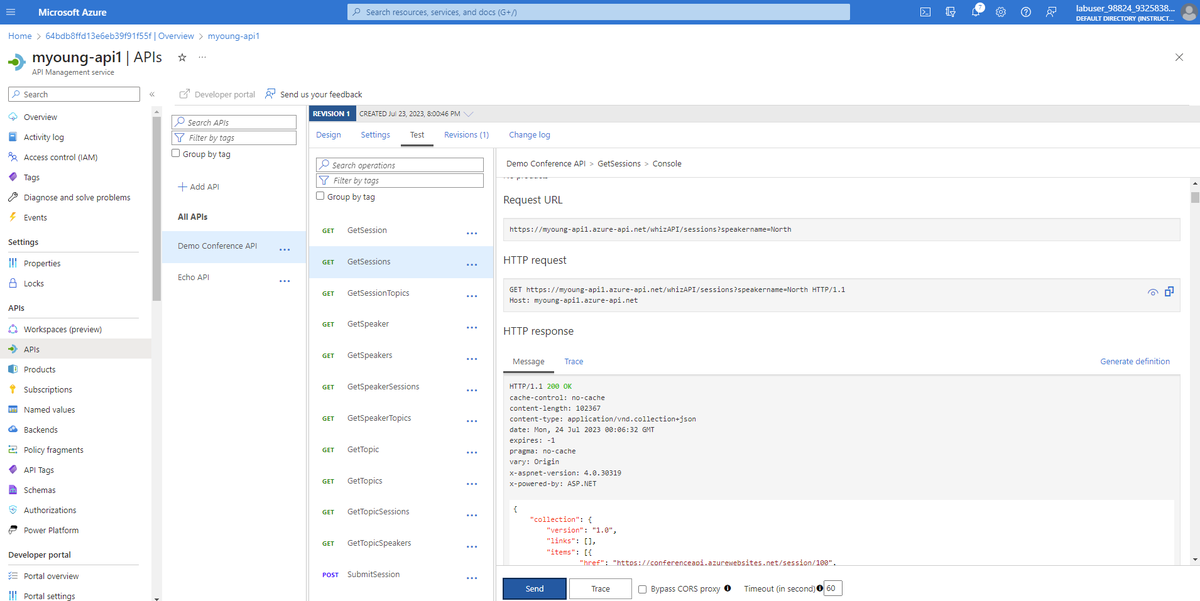Open the Help question mark icon
Viewport: 1200px width, 601px height.
coord(1025,12)
